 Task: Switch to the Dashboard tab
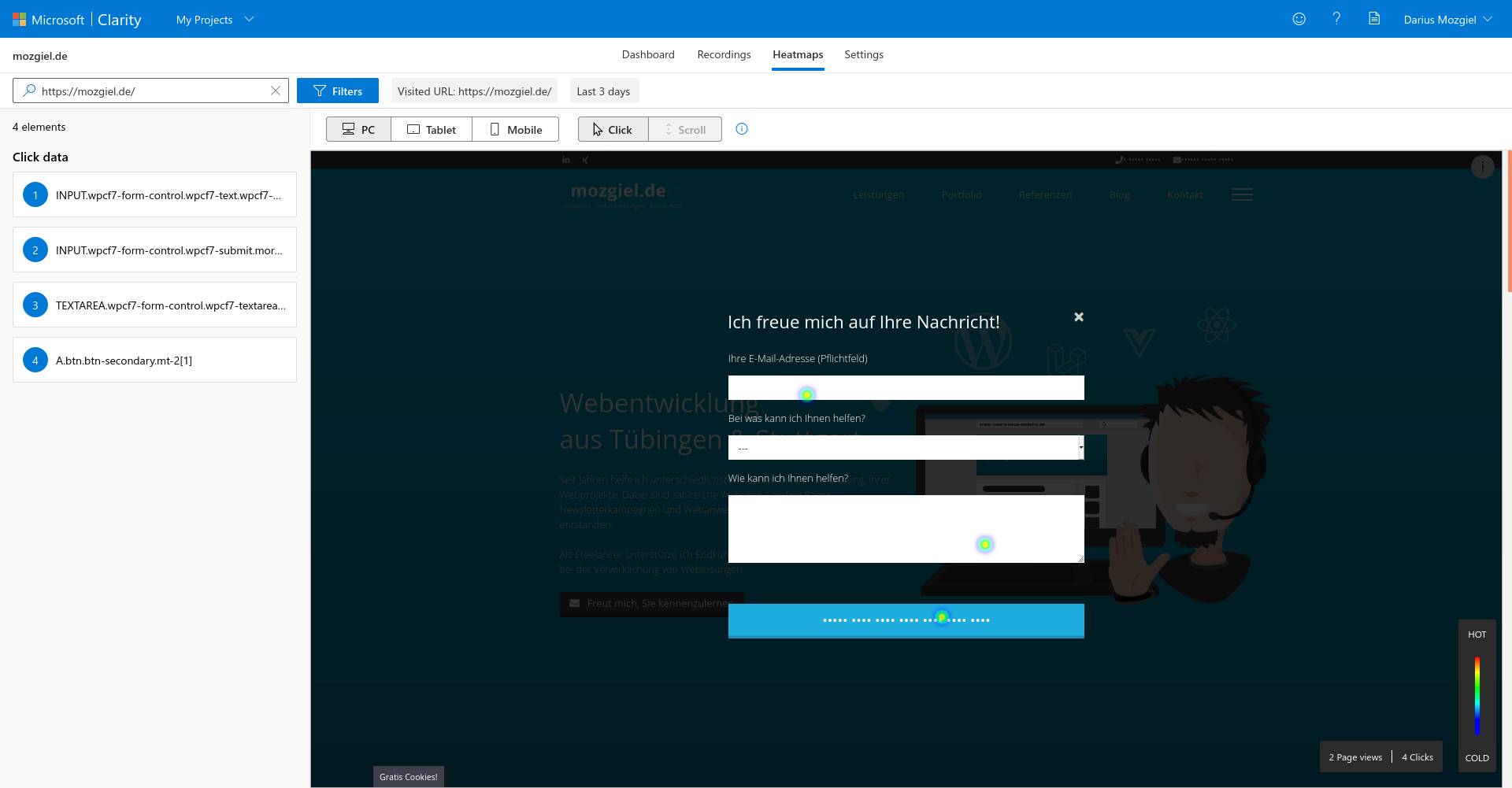click(647, 54)
